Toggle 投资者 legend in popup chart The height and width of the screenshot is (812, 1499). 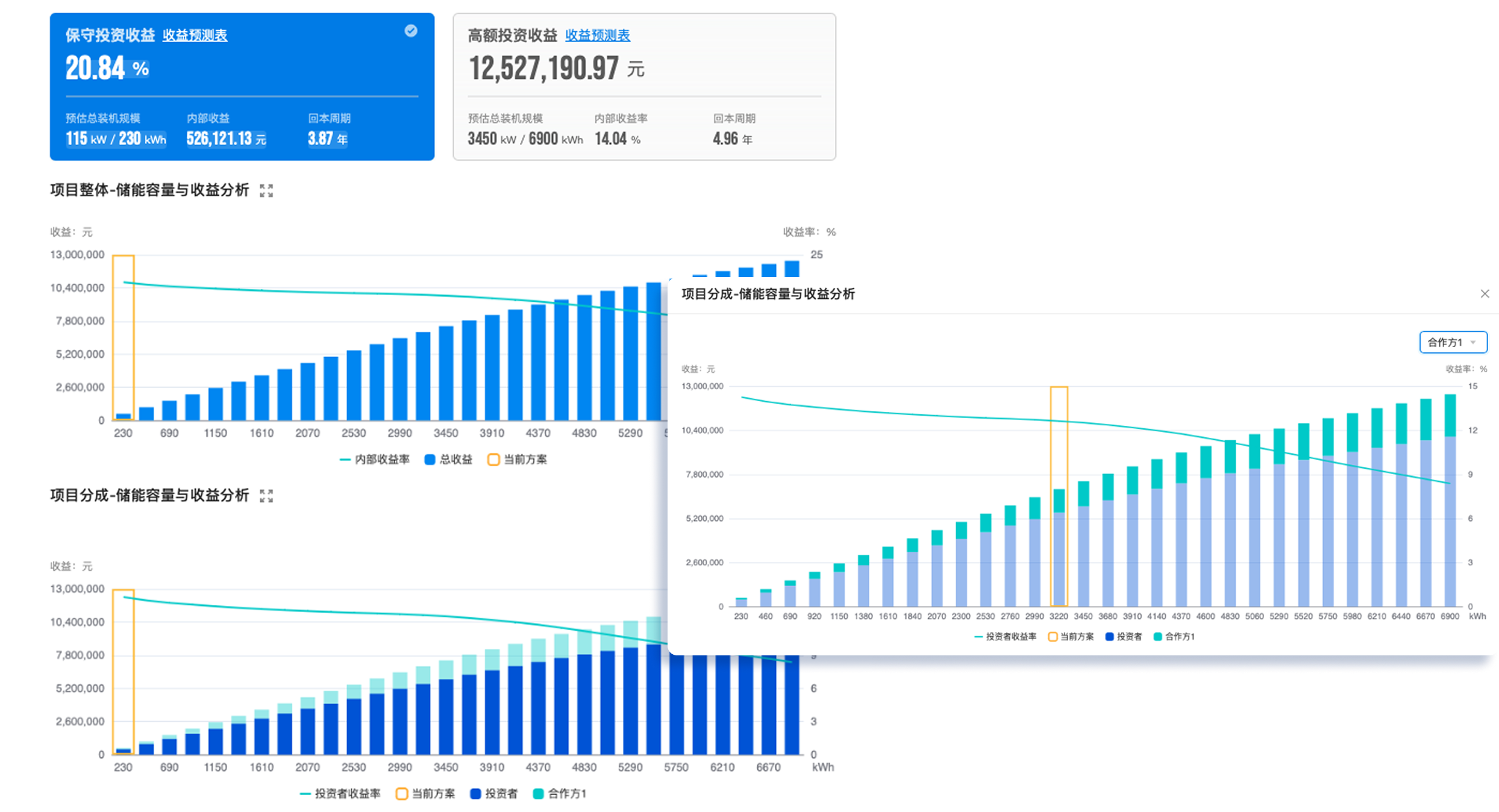(1124, 637)
